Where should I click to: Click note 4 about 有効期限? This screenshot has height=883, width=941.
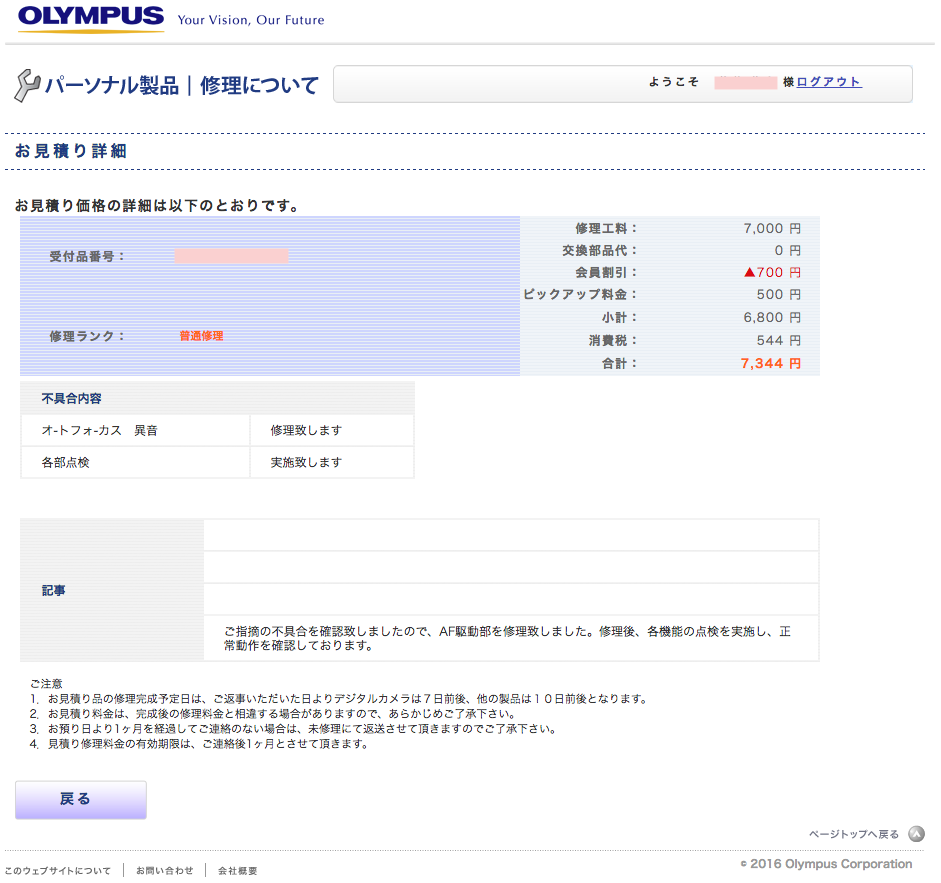coord(199,744)
